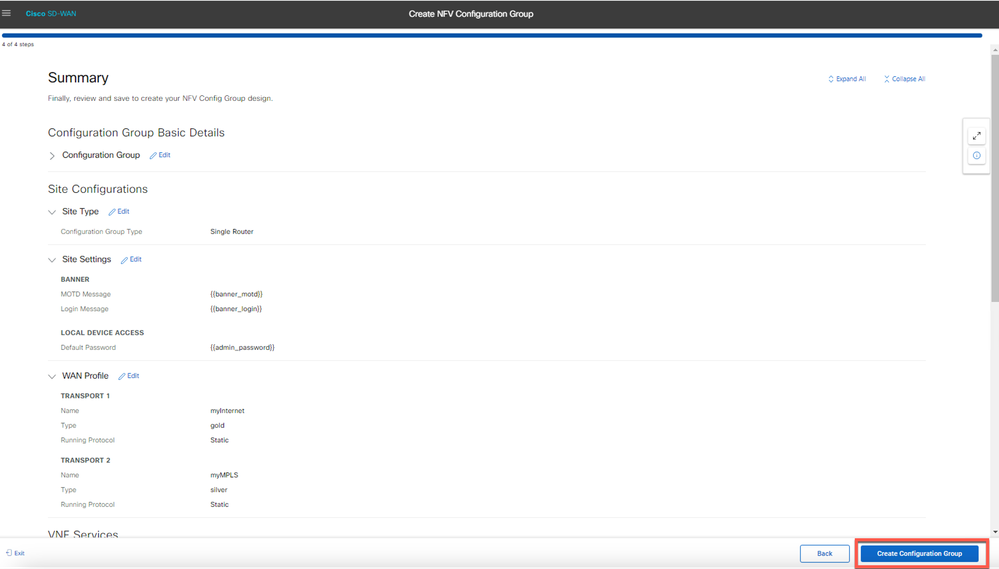Click the Exit link
The width and height of the screenshot is (999, 569).
point(15,553)
